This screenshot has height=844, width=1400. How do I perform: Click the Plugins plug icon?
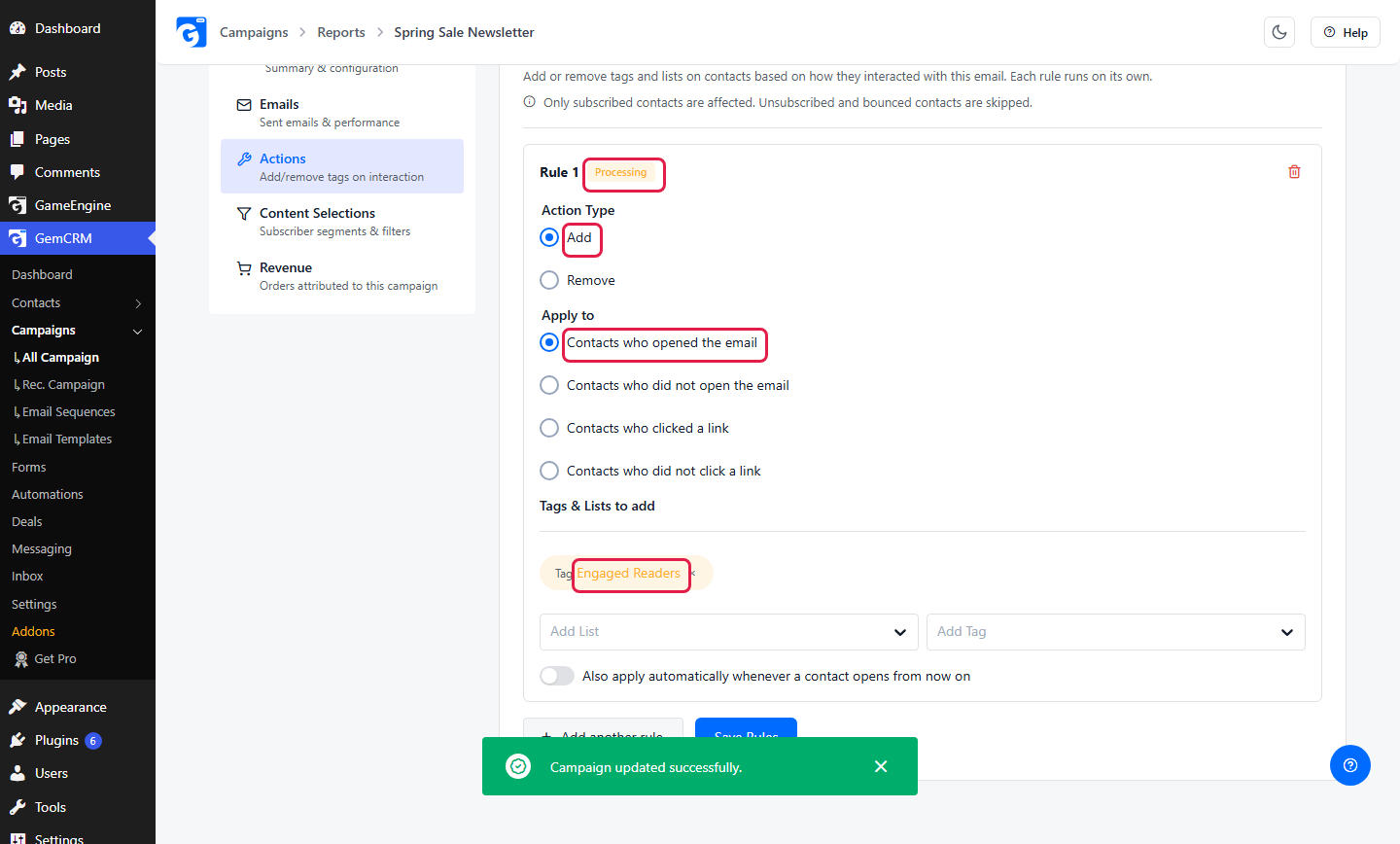point(17,740)
